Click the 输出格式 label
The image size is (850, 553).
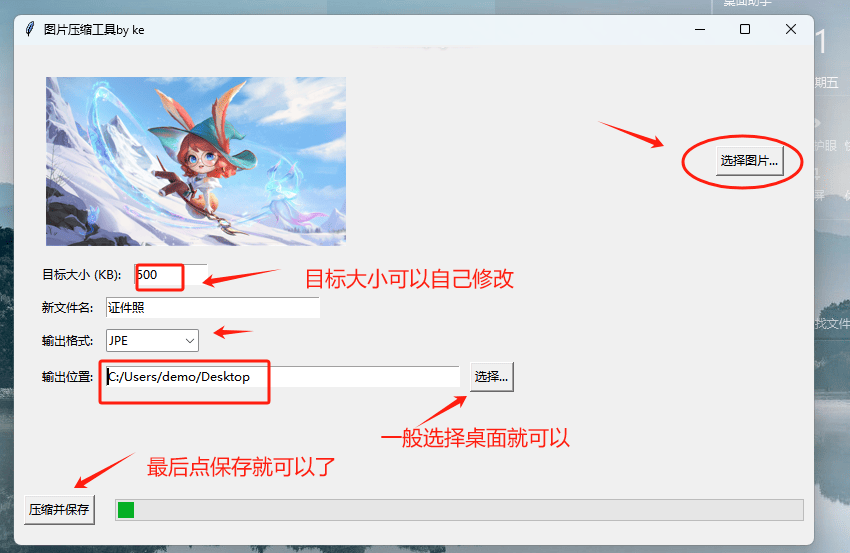pos(67,341)
